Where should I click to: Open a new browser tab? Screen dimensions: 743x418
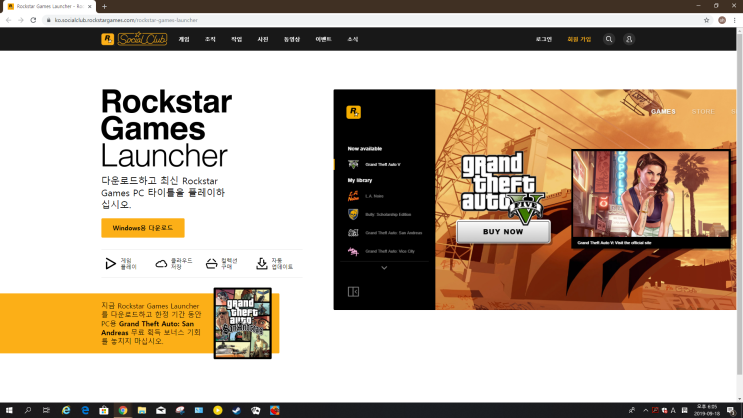[104, 6]
